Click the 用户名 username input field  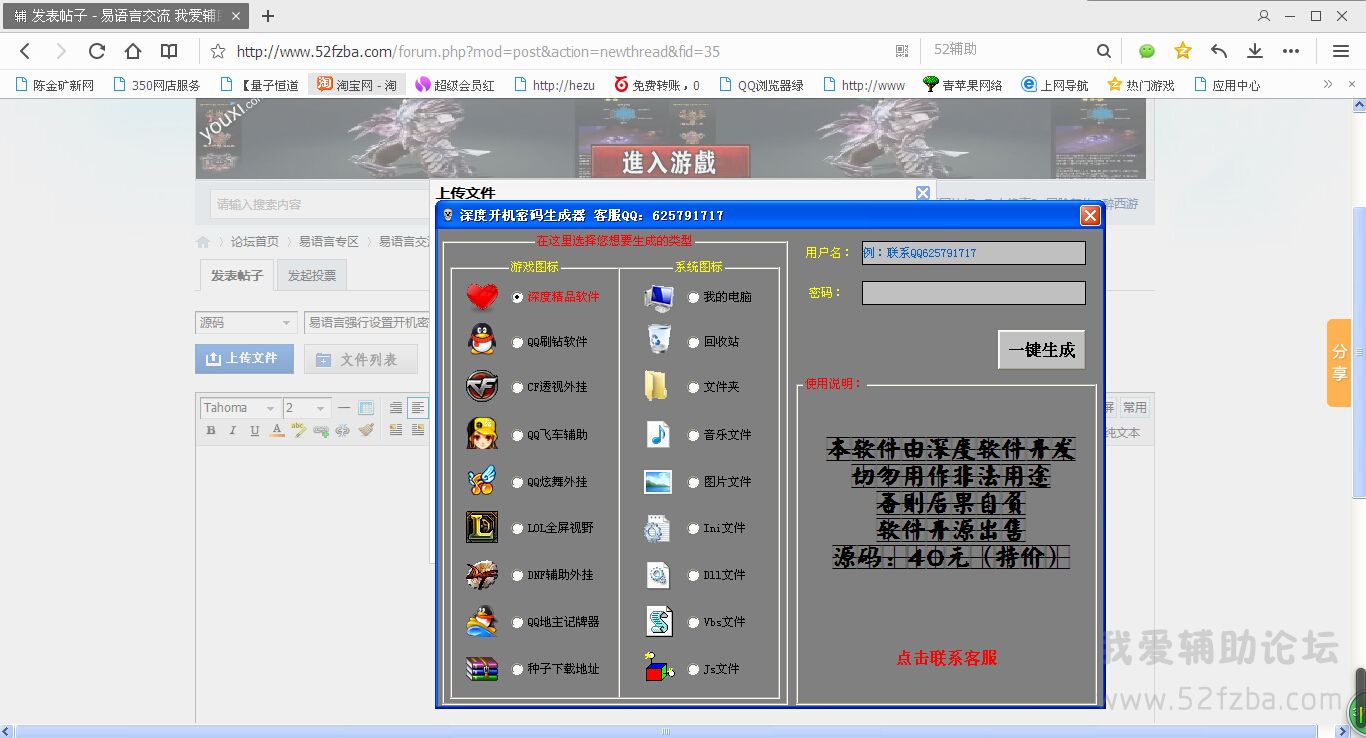click(973, 253)
